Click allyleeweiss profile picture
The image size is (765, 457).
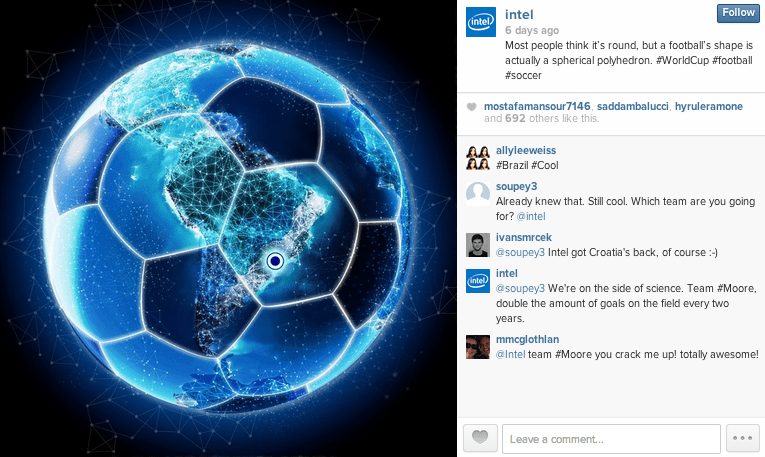click(x=478, y=158)
